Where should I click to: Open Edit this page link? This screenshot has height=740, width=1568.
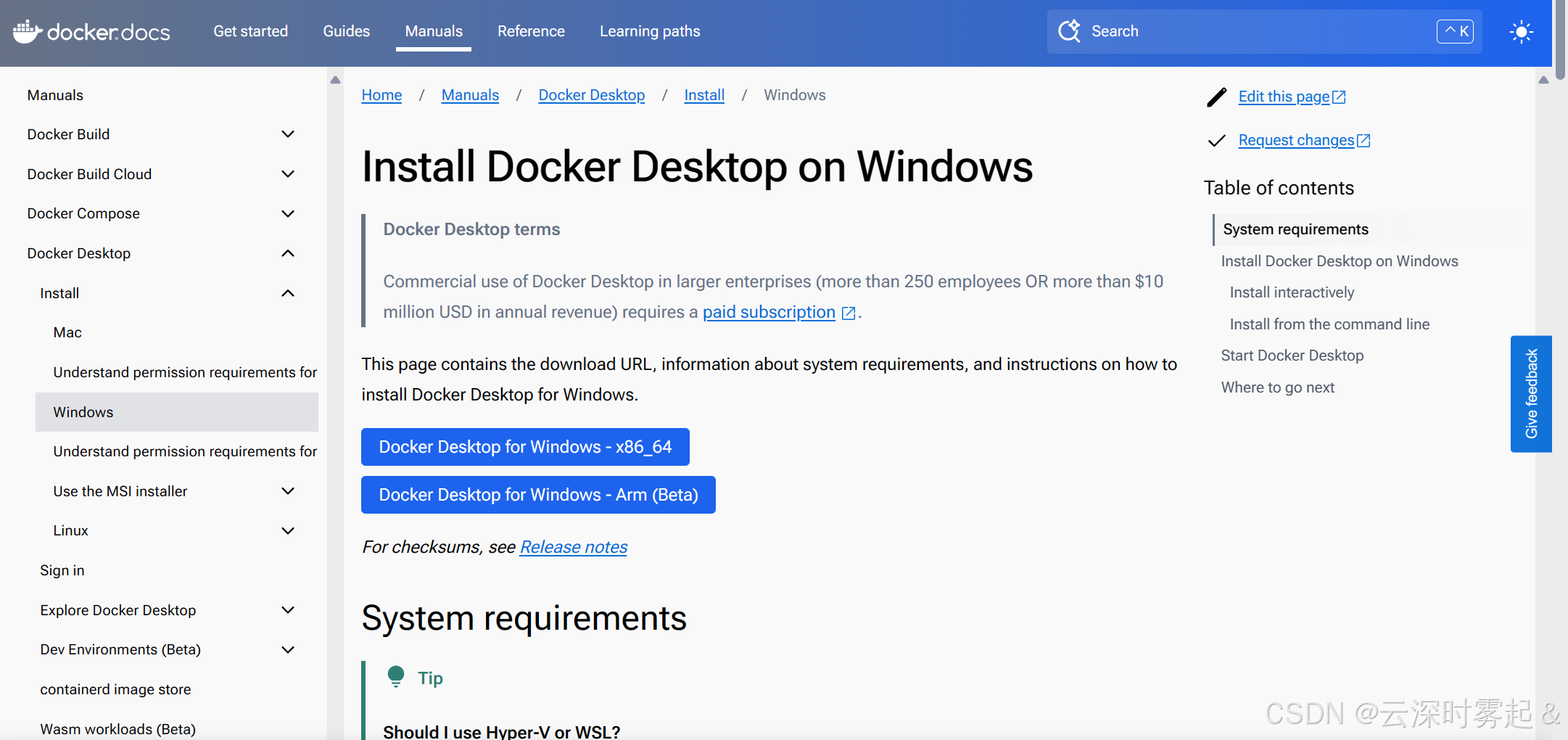coord(1284,96)
